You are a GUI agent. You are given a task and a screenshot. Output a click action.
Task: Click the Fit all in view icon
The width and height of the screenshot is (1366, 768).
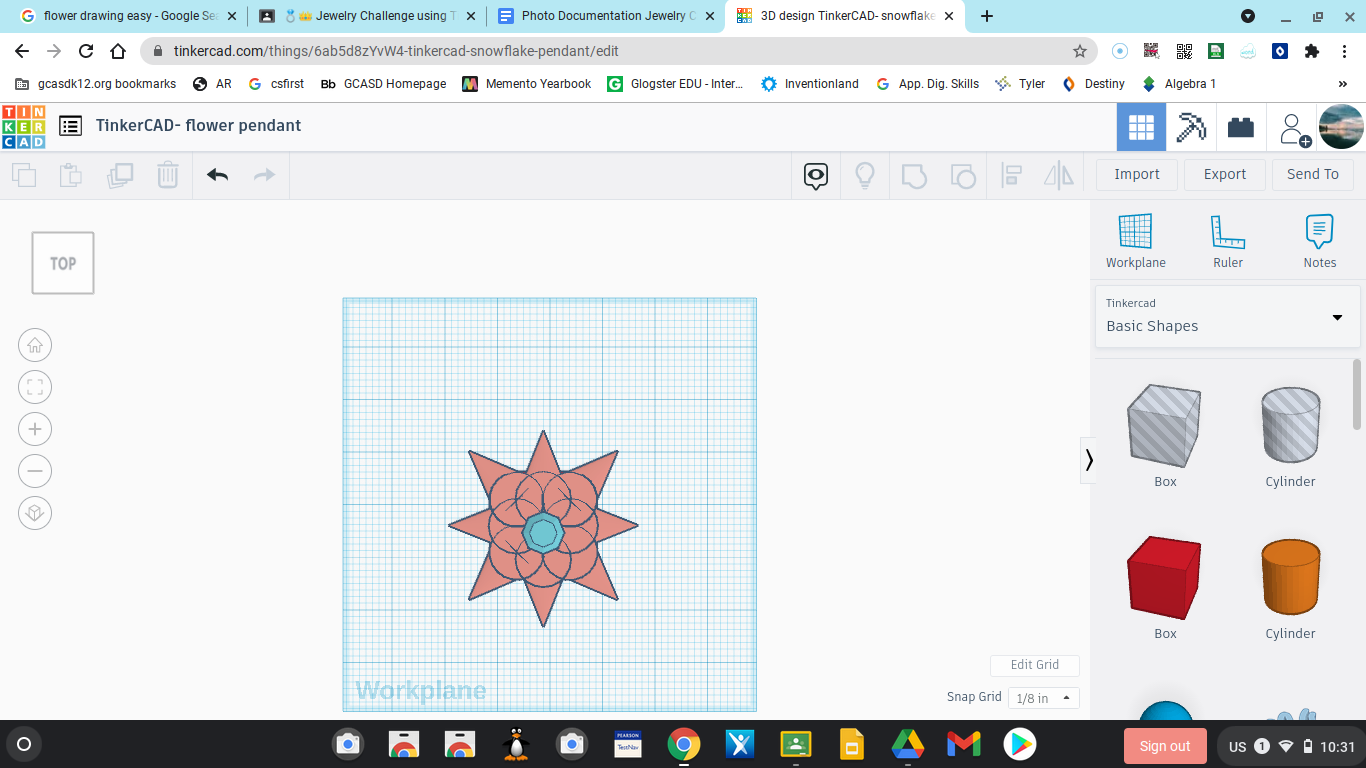(x=35, y=387)
